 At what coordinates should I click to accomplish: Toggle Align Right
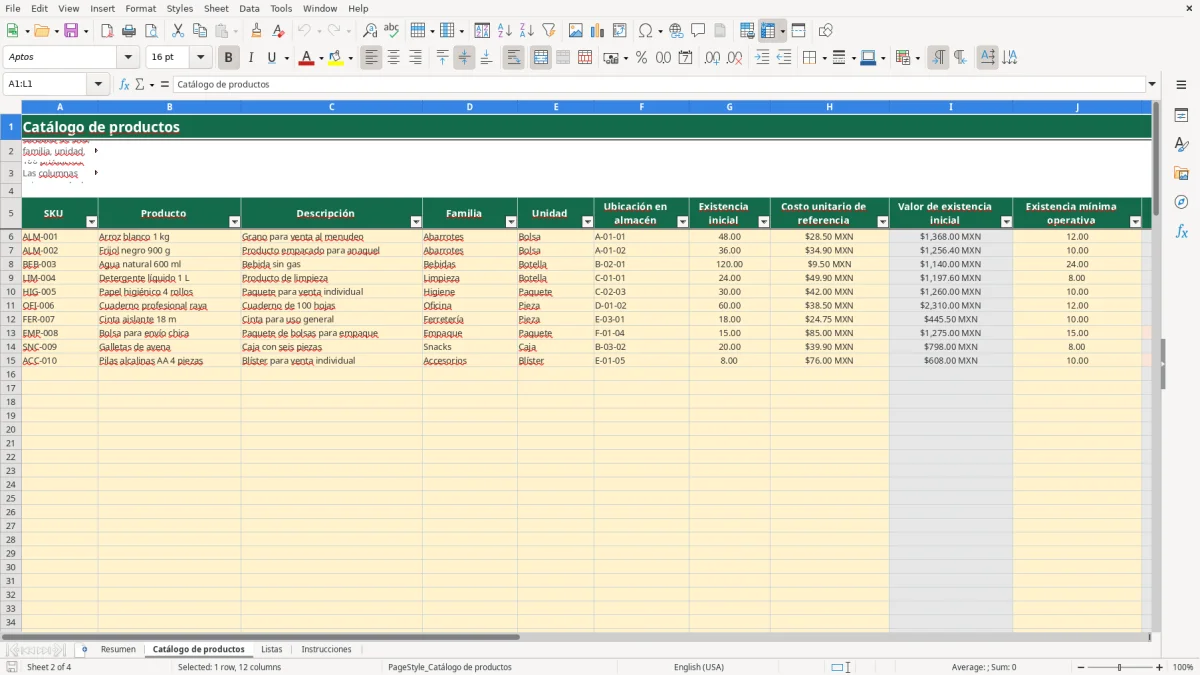coord(415,58)
